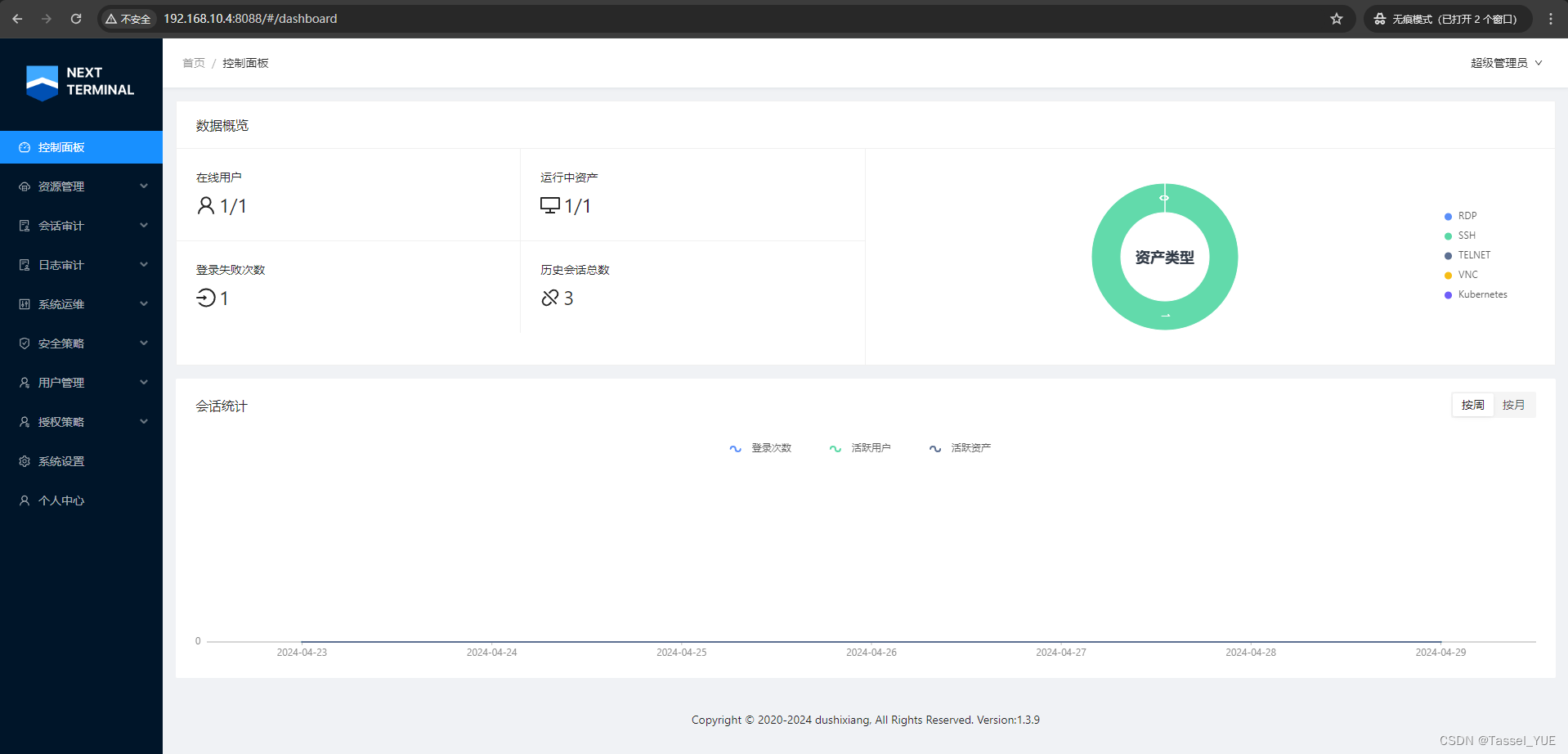1568x754 pixels.
Task: Open the 资源管理 sidebar section
Action: (60, 186)
